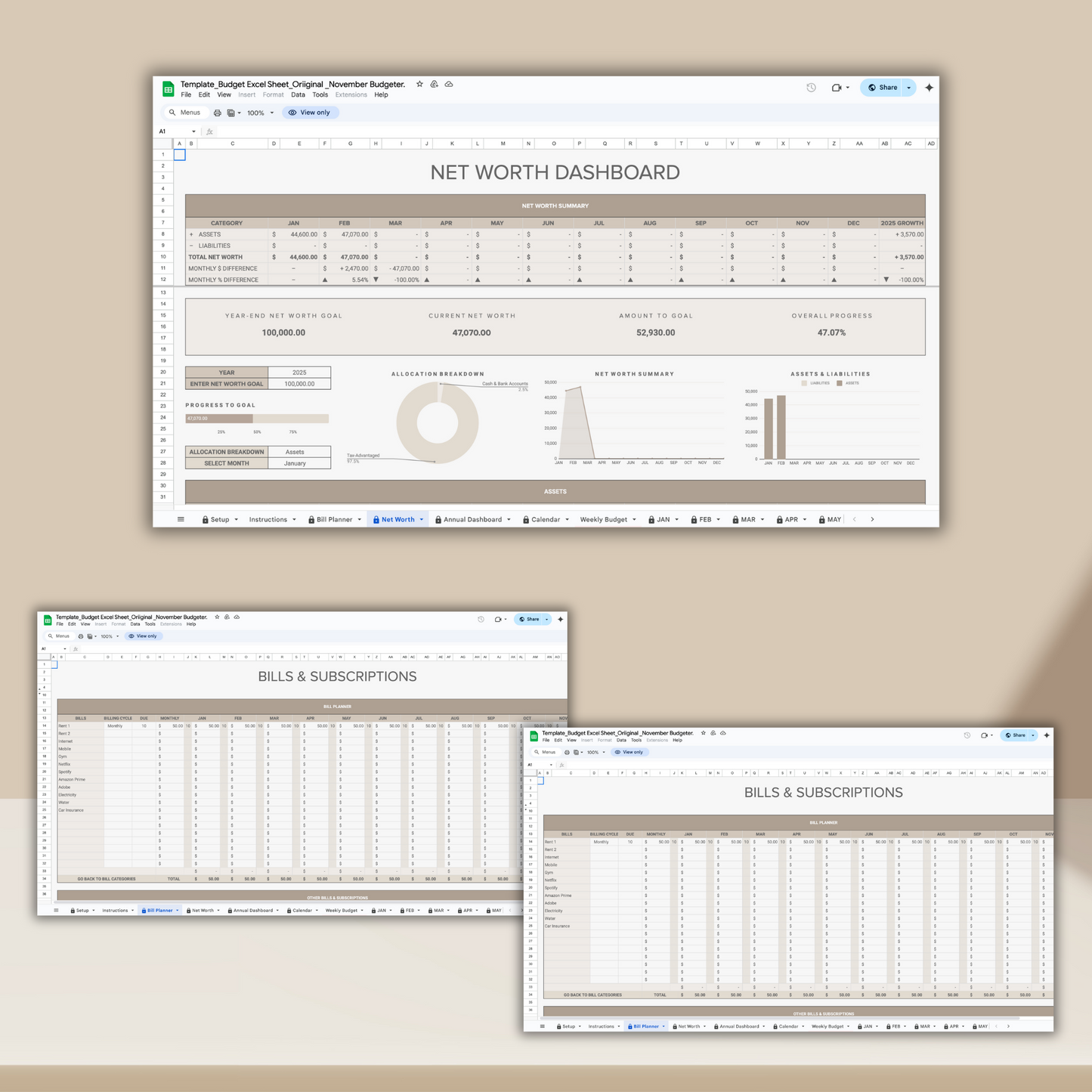Click the Progress to Goal bar
Image resolution: width=1092 pixels, height=1092 pixels.
(257, 419)
